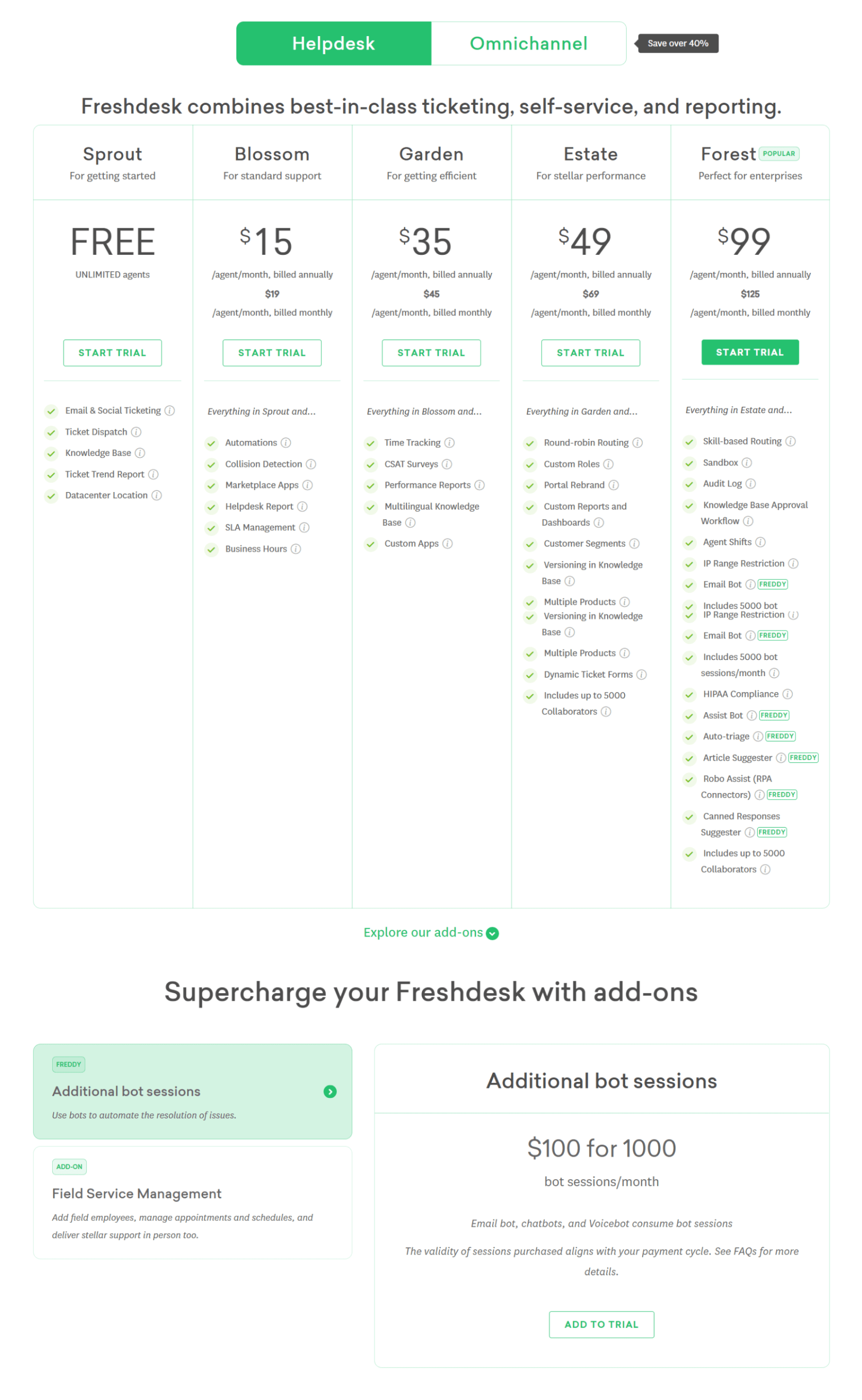Open HIPAA Compliance info icon

tap(788, 694)
